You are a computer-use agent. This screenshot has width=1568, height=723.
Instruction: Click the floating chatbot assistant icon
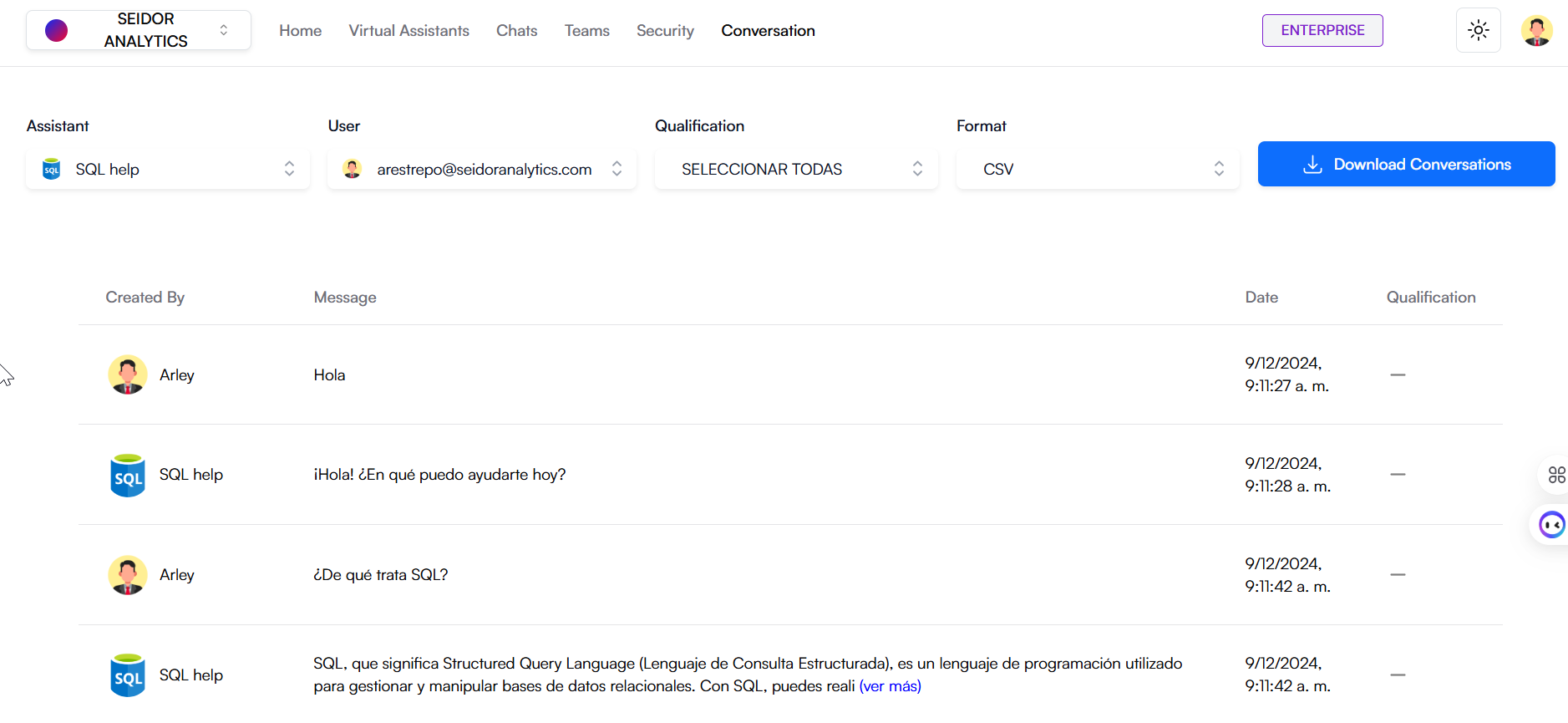click(1551, 525)
